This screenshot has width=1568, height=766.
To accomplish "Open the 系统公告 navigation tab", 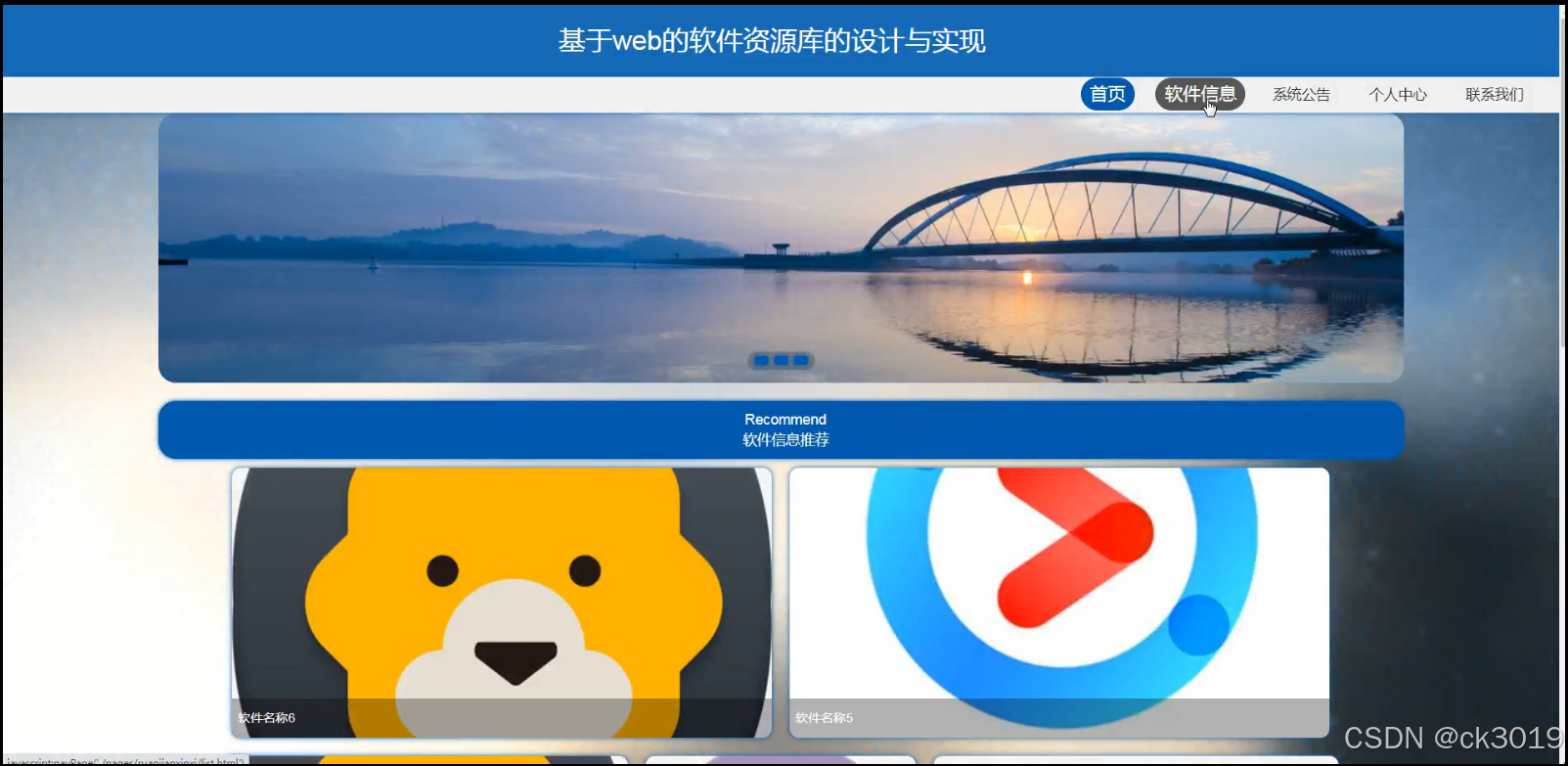I will point(1301,95).
